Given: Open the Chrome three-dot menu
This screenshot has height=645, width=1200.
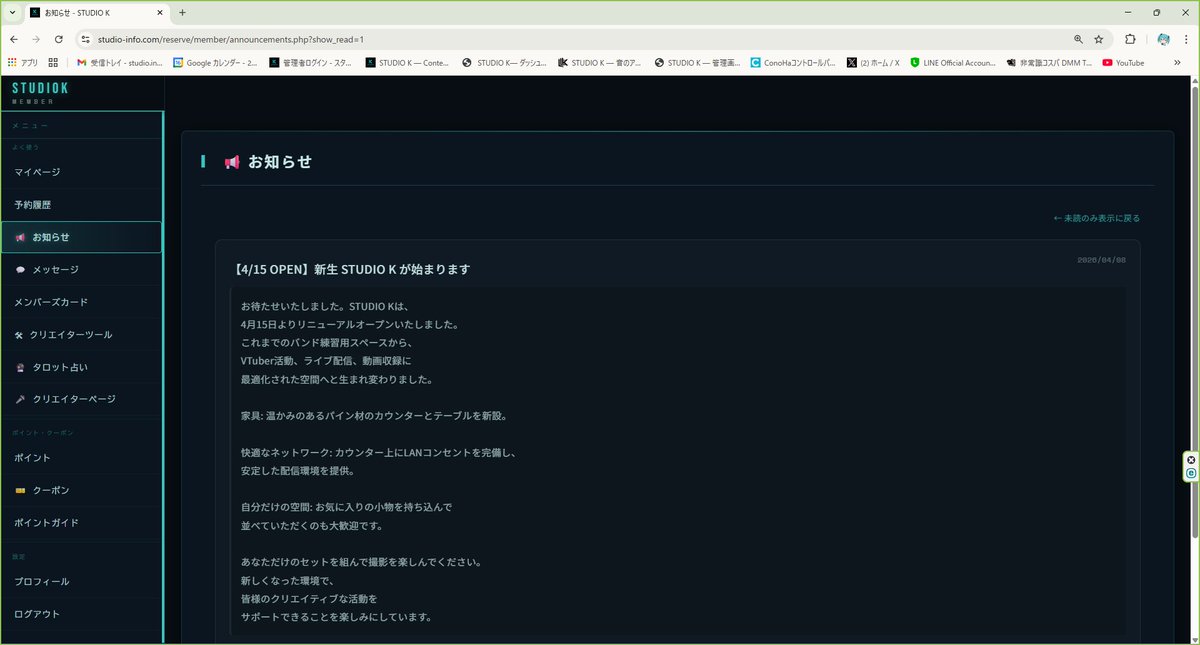Looking at the screenshot, I should 1188,39.
